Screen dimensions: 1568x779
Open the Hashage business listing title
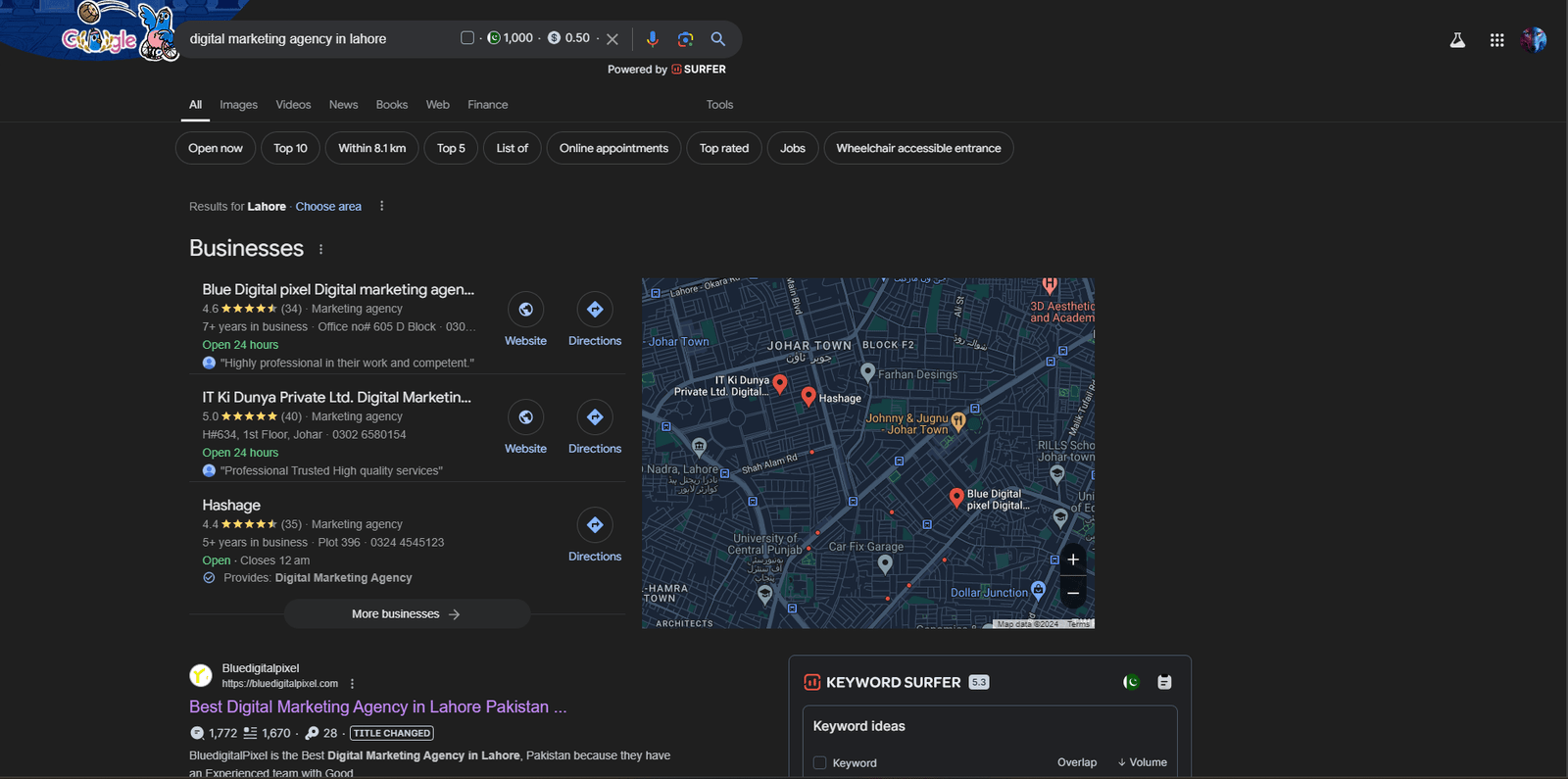[x=231, y=506]
